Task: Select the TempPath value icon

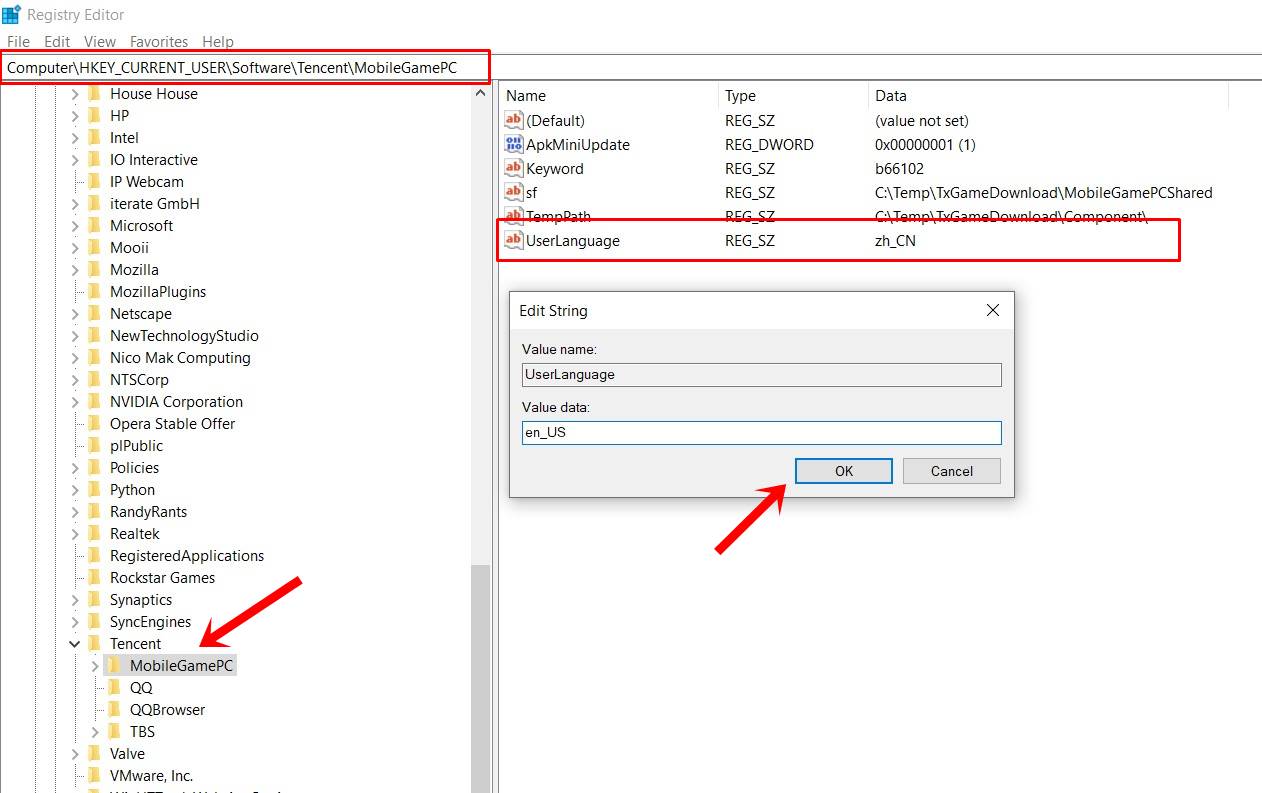Action: click(x=514, y=216)
